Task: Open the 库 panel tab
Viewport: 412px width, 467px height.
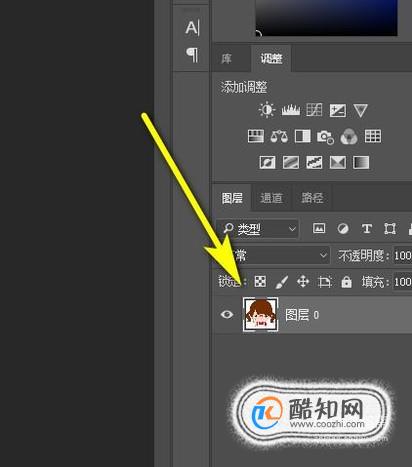Action: tap(227, 59)
